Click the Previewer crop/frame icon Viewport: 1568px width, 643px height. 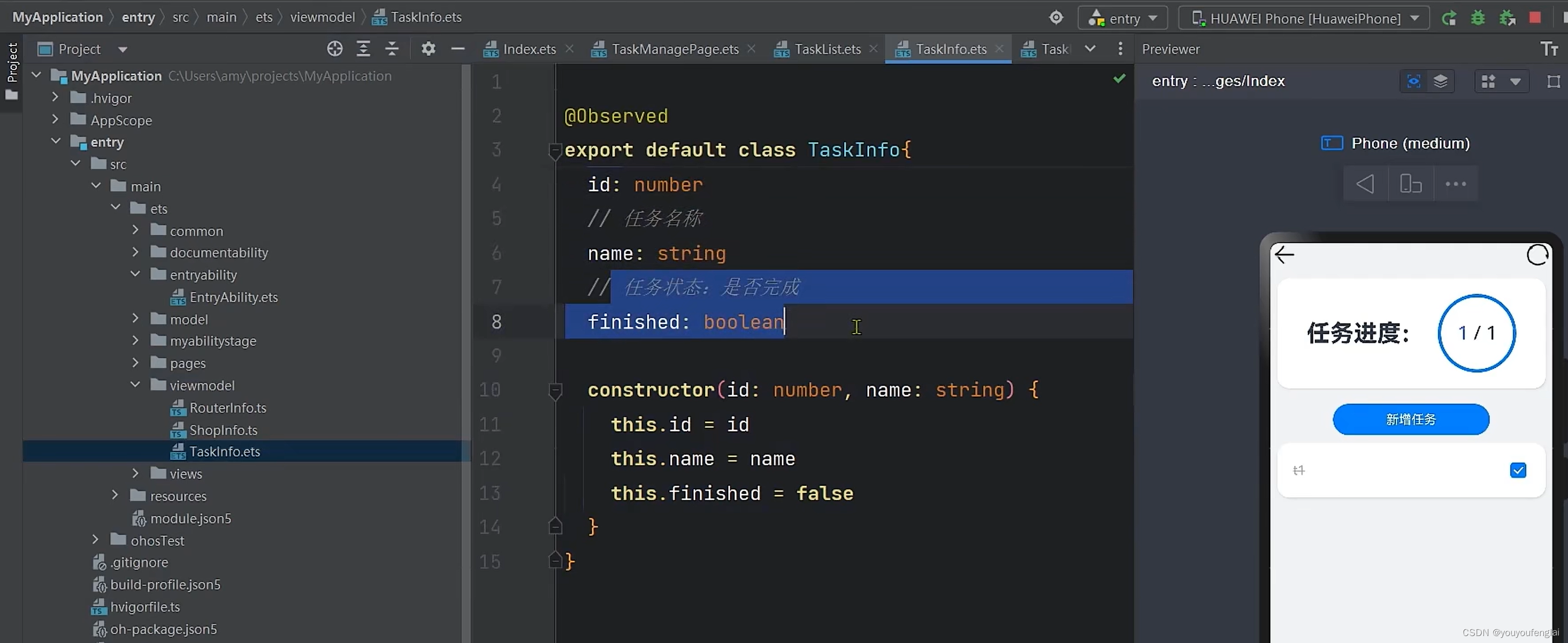point(1554,81)
